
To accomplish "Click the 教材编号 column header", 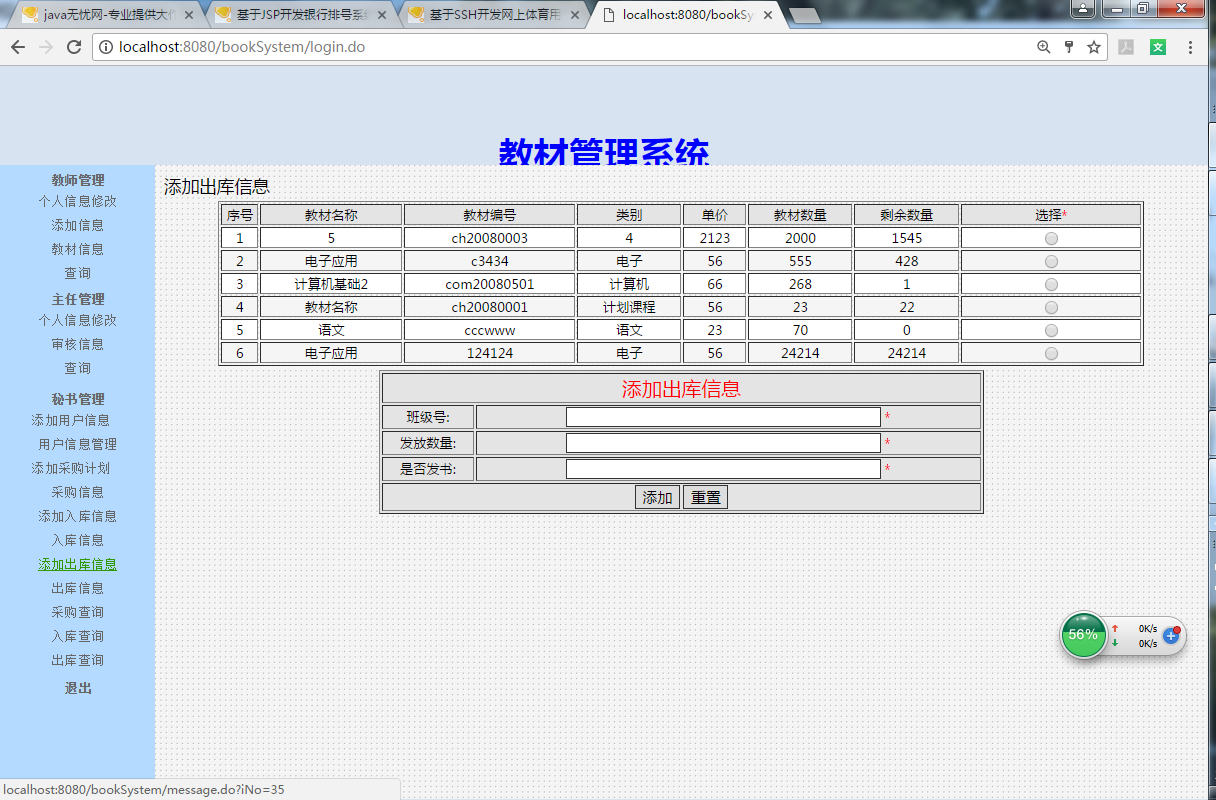I will tap(489, 215).
